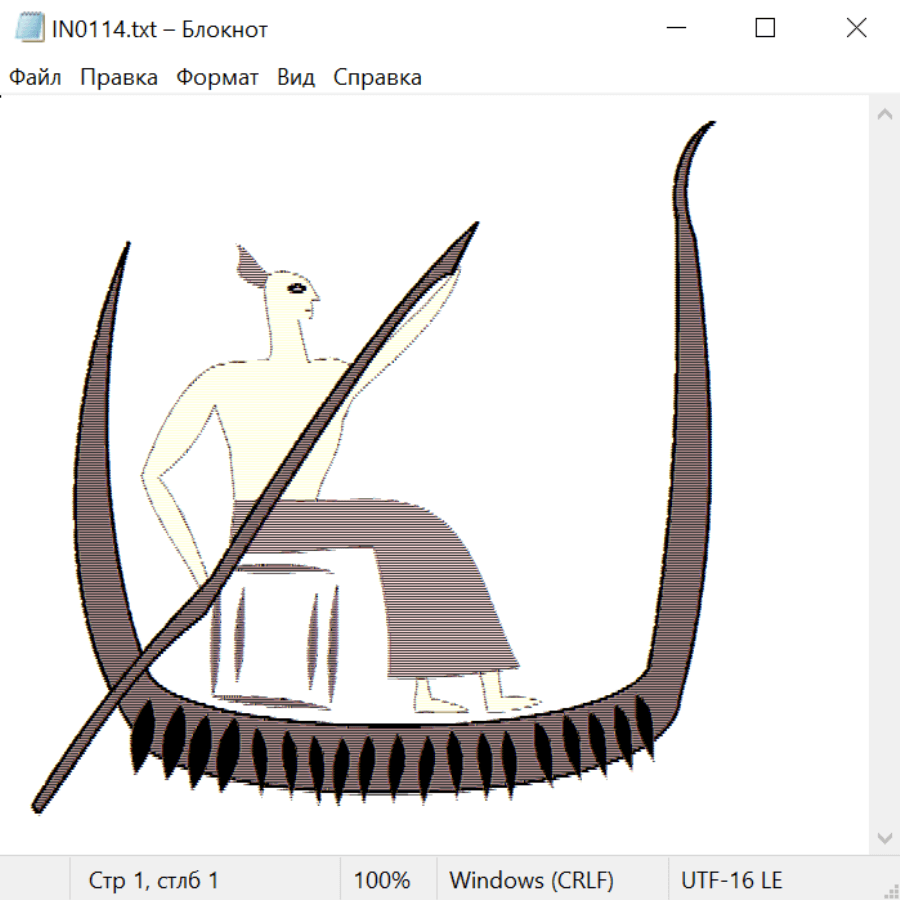Screen dimensions: 900x900
Task: Open the Вид menu
Action: pyautogui.click(x=295, y=78)
